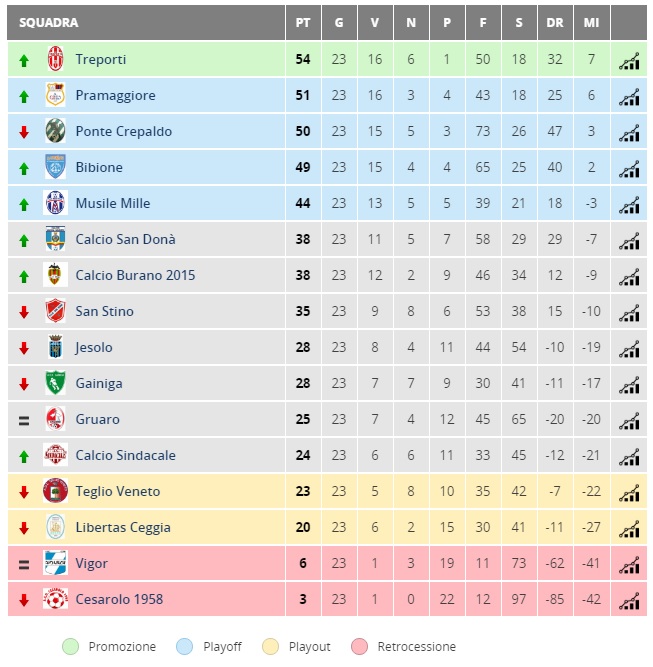Open the Libertas Ceggia team link
The height and width of the screenshot is (667, 653).
tap(123, 527)
